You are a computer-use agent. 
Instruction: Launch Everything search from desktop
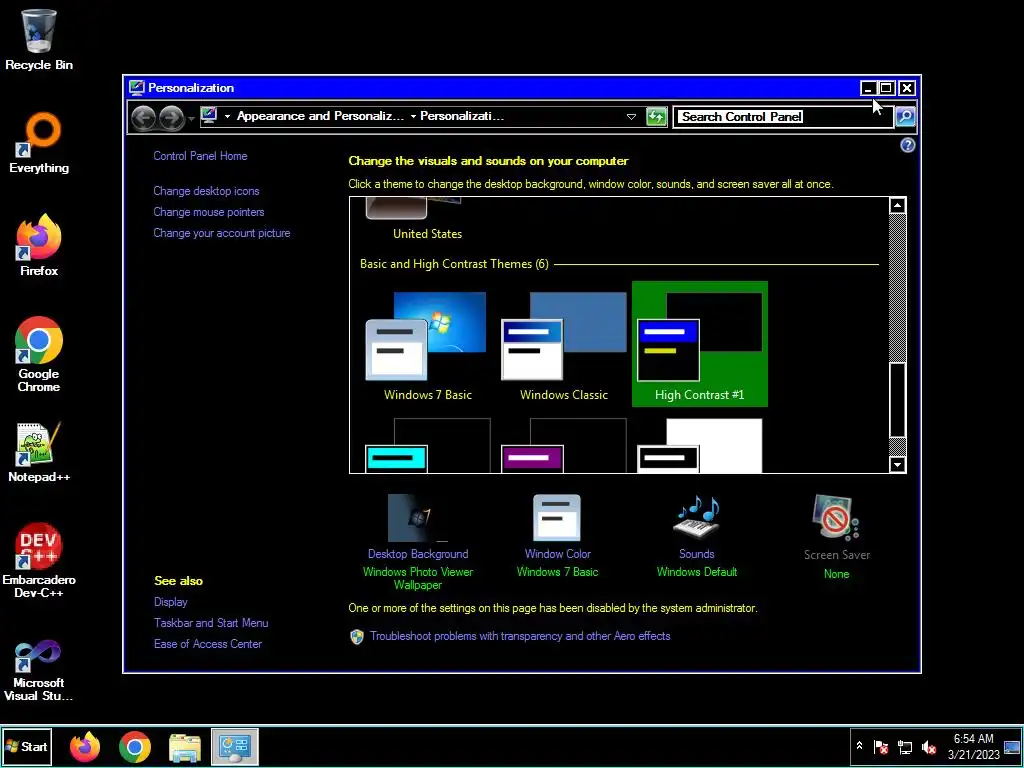39,143
